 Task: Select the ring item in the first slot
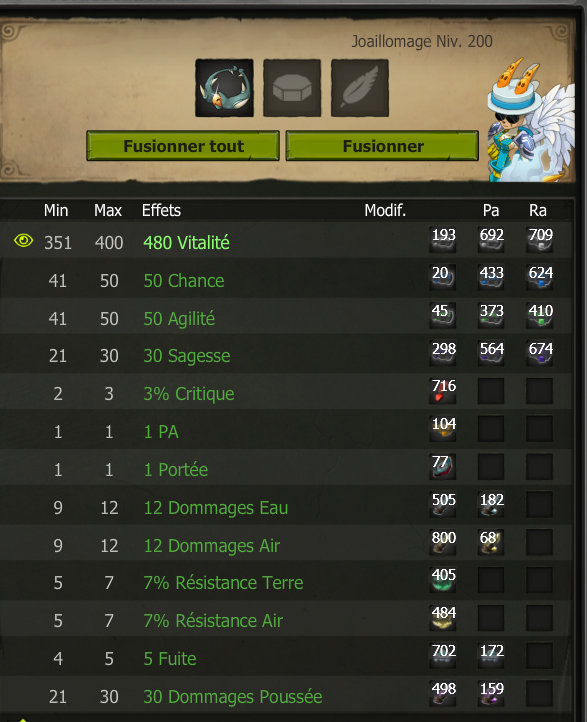pos(224,88)
